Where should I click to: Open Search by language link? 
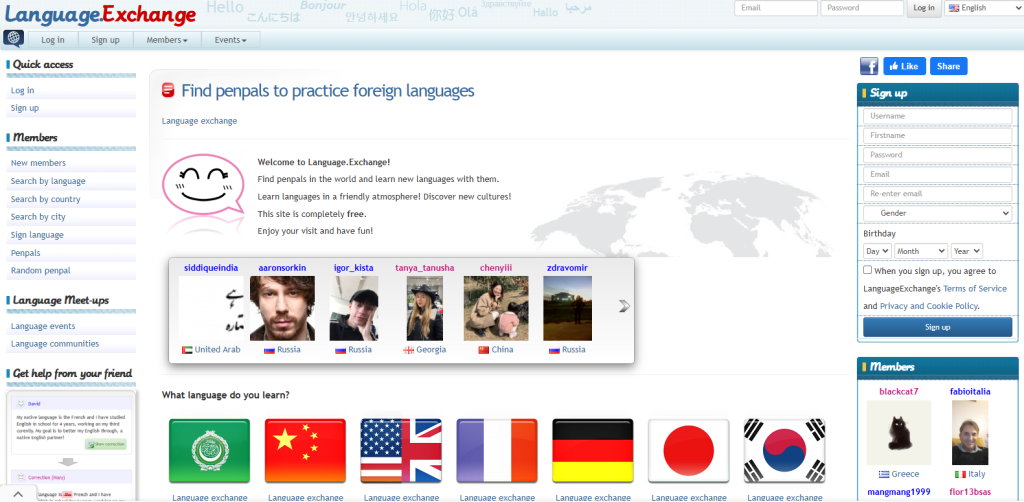(x=48, y=181)
